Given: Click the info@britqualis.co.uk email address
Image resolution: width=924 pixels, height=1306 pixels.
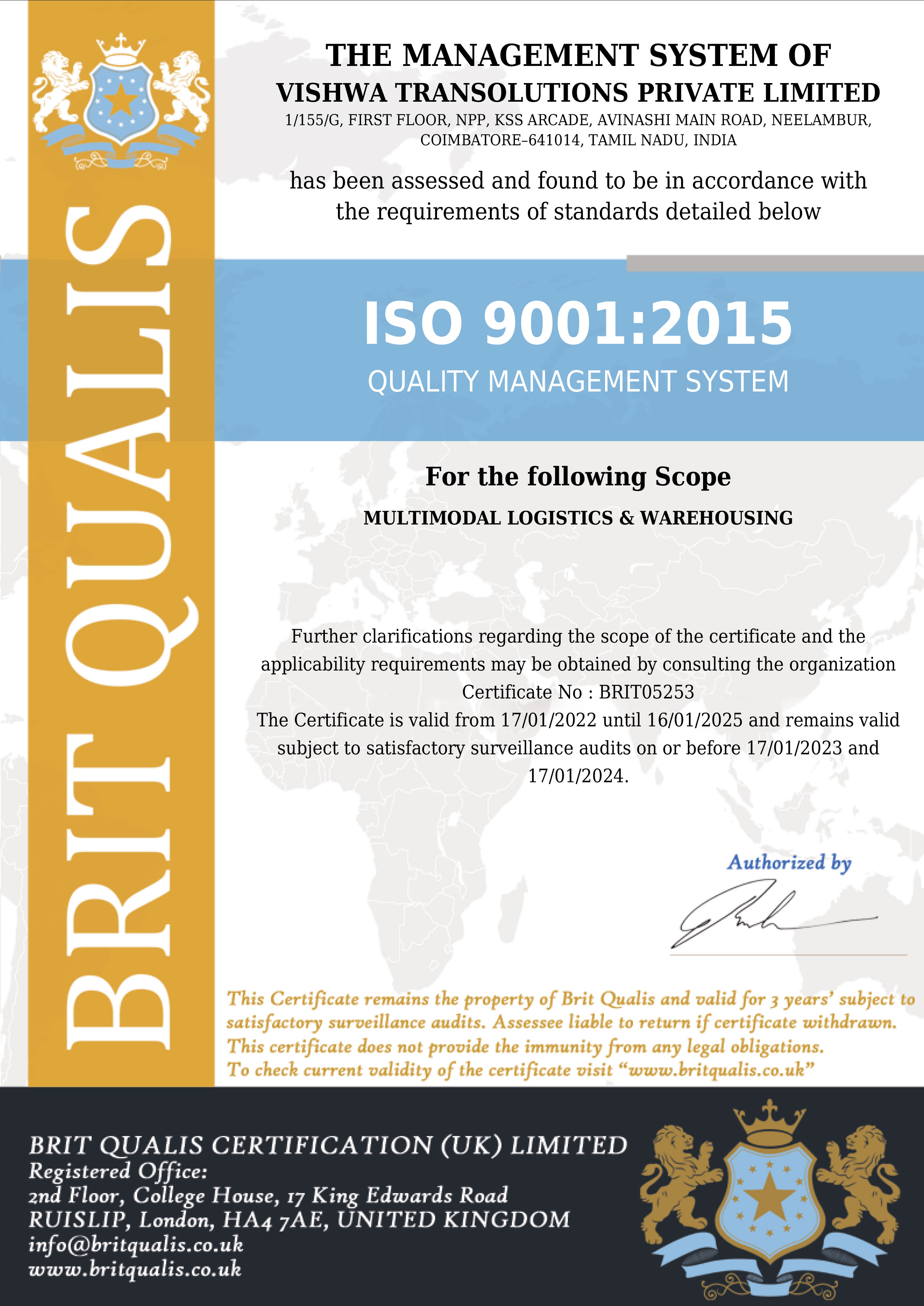Looking at the screenshot, I should 136,1244.
